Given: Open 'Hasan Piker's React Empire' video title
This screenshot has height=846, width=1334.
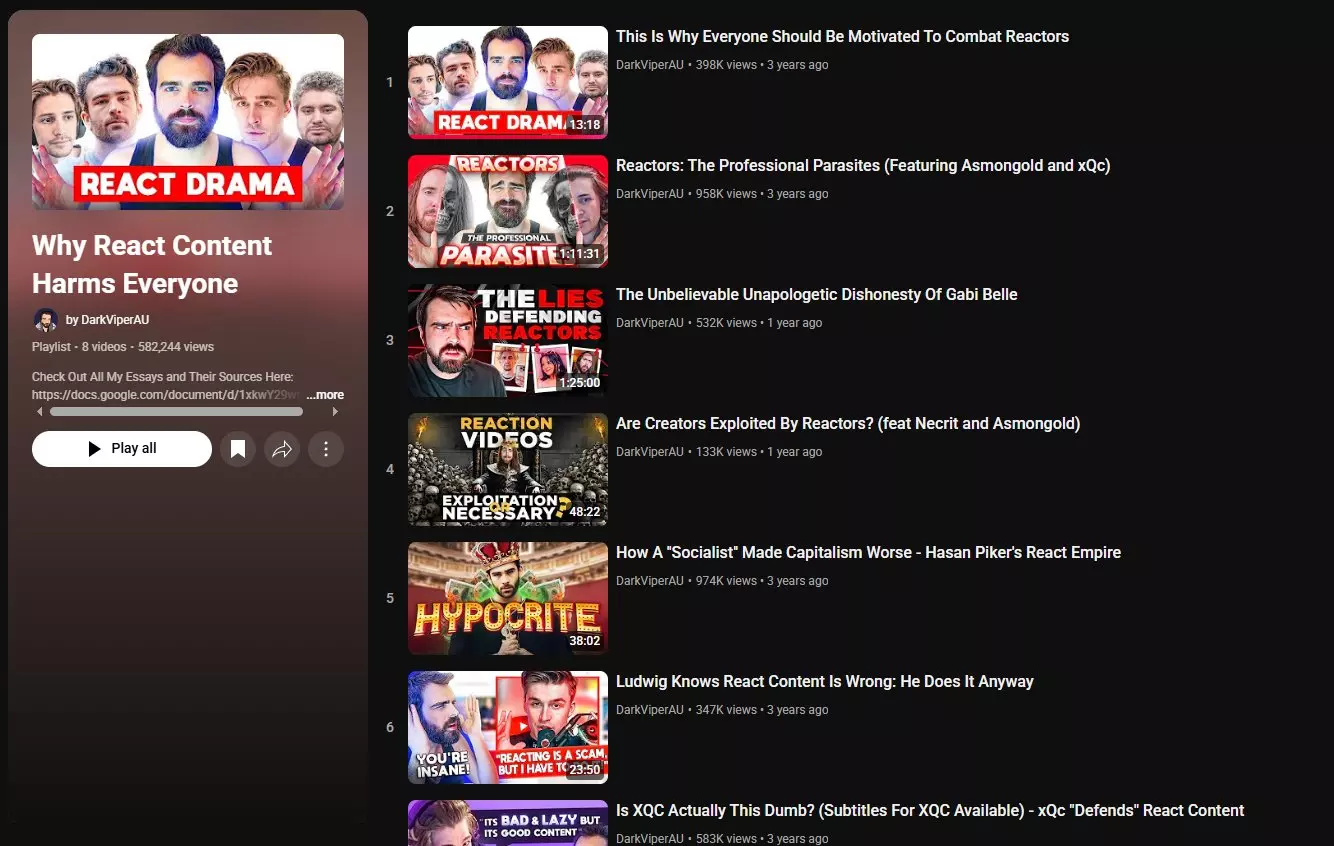Looking at the screenshot, I should pos(868,552).
